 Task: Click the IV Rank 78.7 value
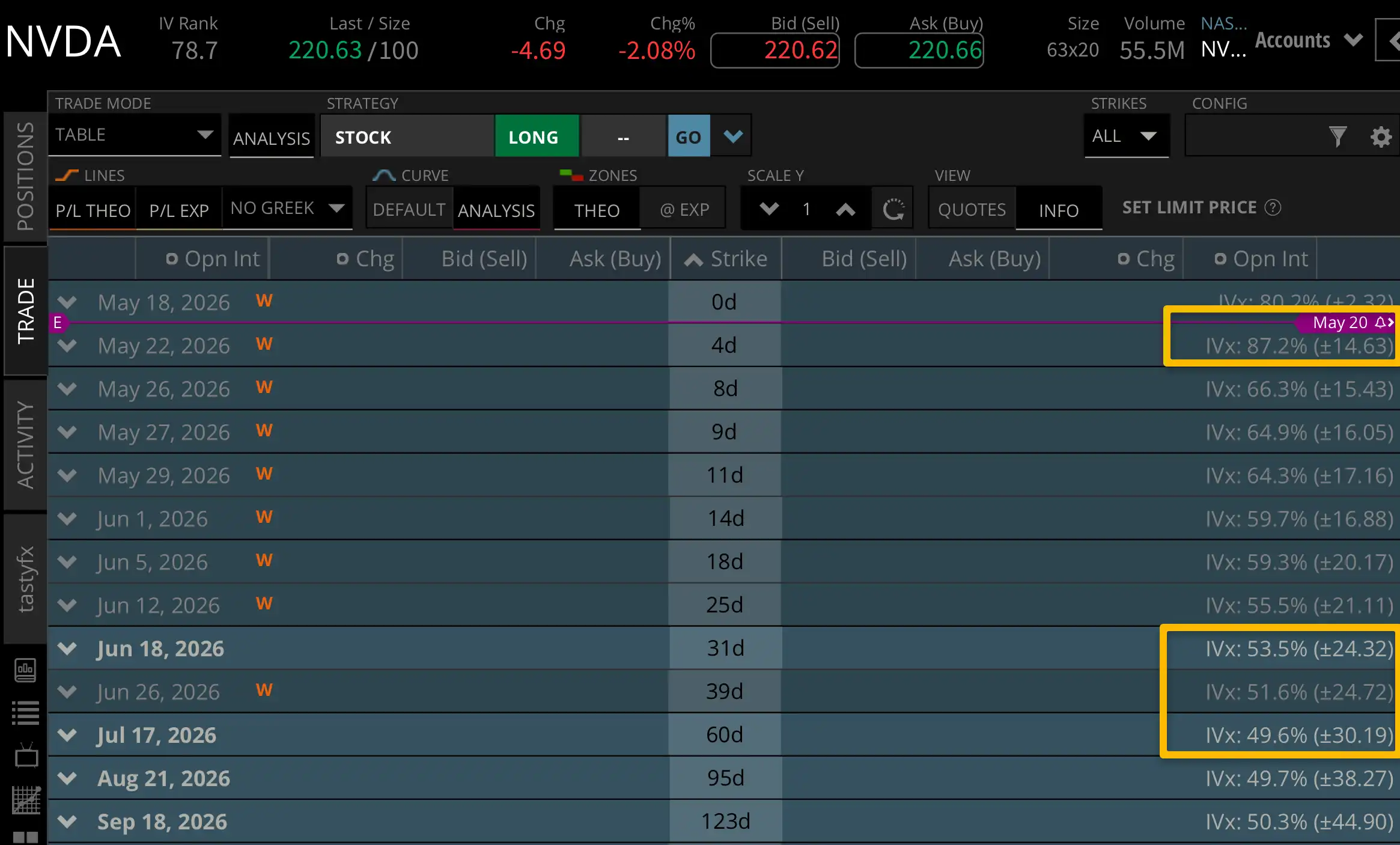pyautogui.click(x=194, y=50)
